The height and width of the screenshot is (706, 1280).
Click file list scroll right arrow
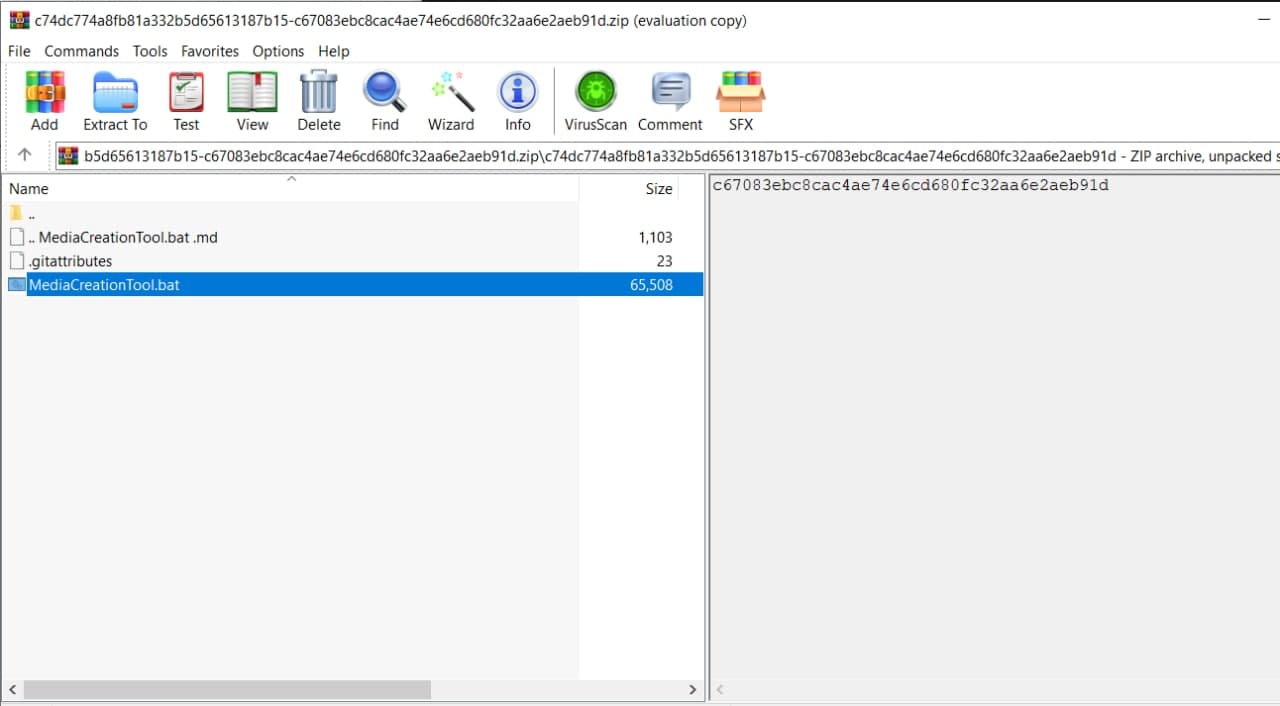click(x=693, y=690)
